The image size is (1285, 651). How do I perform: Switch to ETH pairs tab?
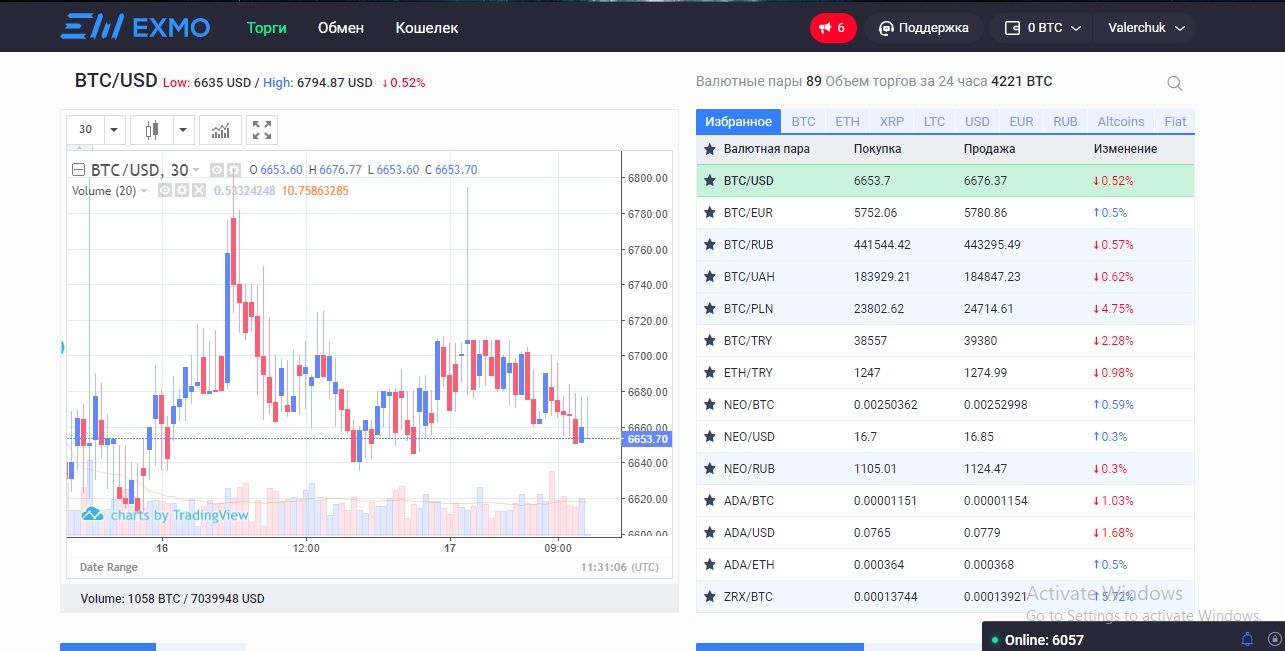click(847, 121)
